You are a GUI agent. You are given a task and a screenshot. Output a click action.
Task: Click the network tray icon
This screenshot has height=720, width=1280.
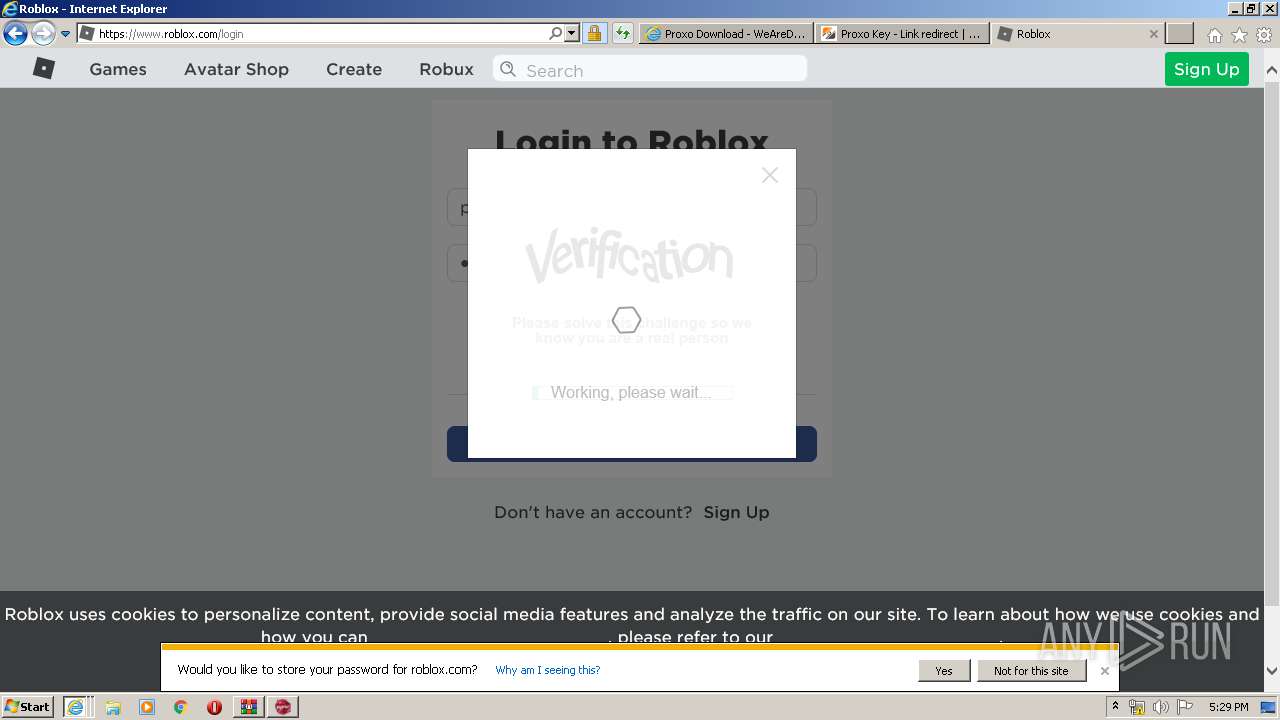click(1137, 707)
